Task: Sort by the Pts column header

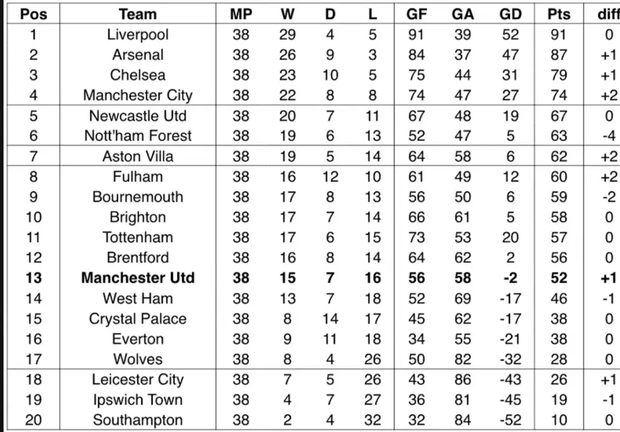Action: click(560, 15)
